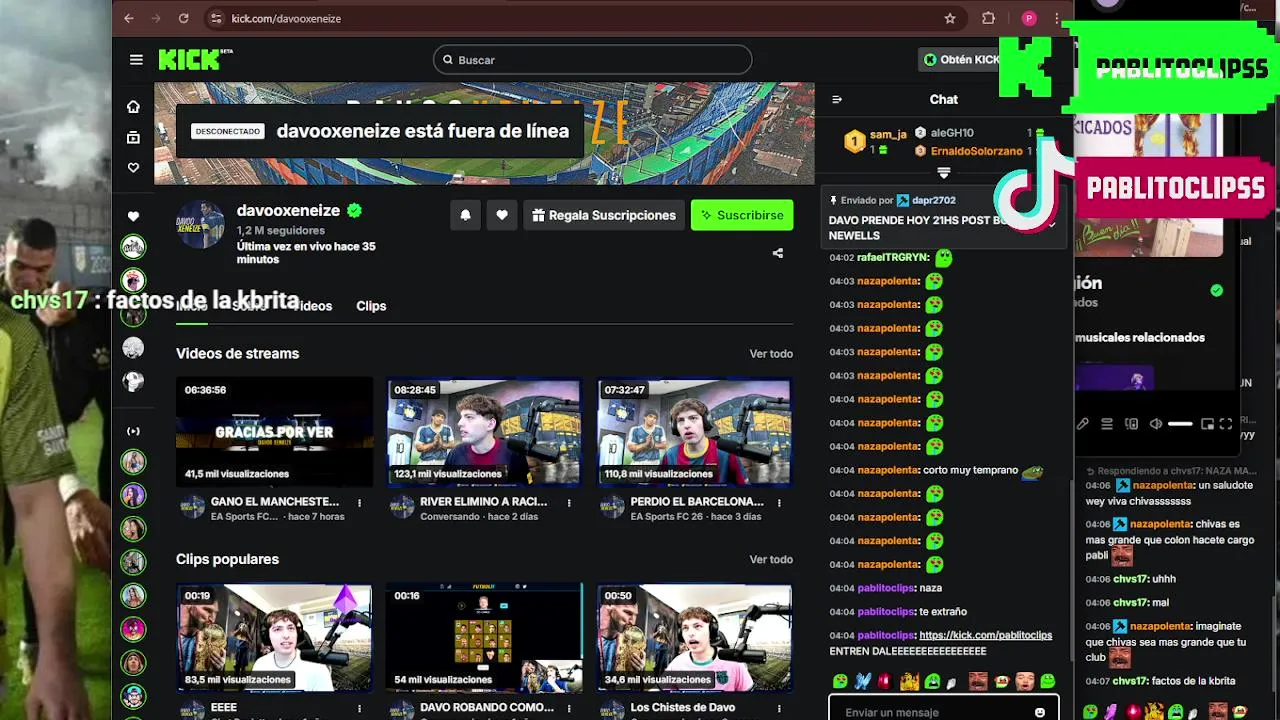This screenshot has height=720, width=1280.
Task: Click ErnaldoSolorzano in the chat leaderboard
Action: click(x=976, y=151)
